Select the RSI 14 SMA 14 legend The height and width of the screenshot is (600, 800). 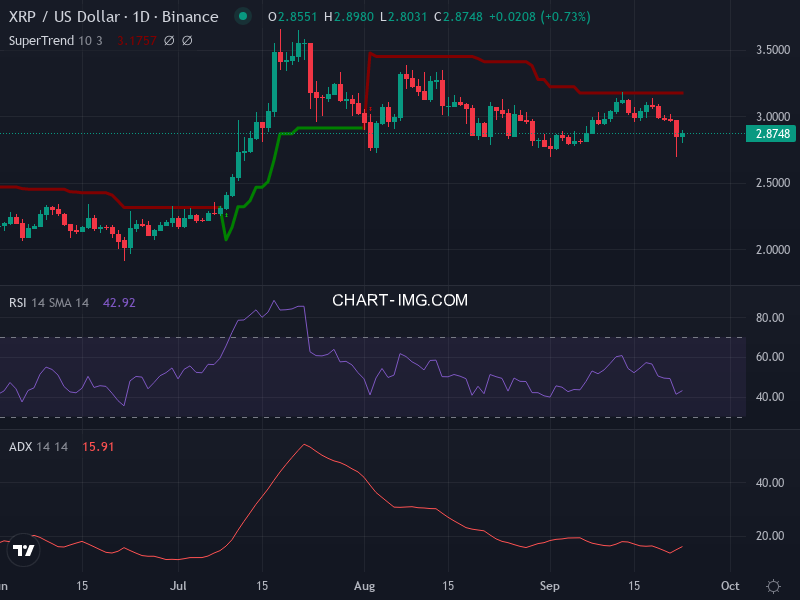(49, 302)
